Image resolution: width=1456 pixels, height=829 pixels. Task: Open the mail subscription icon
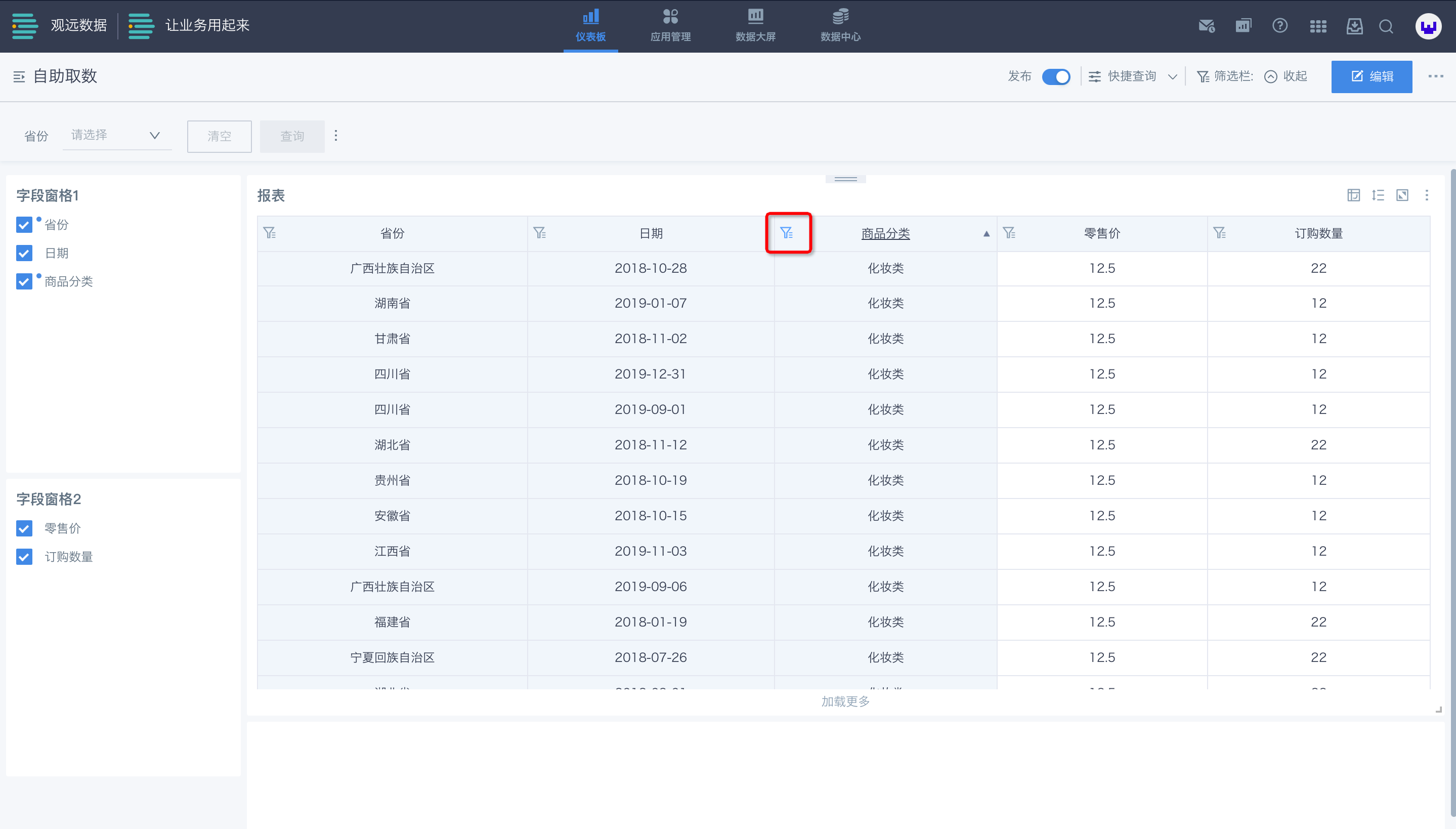click(x=1206, y=26)
